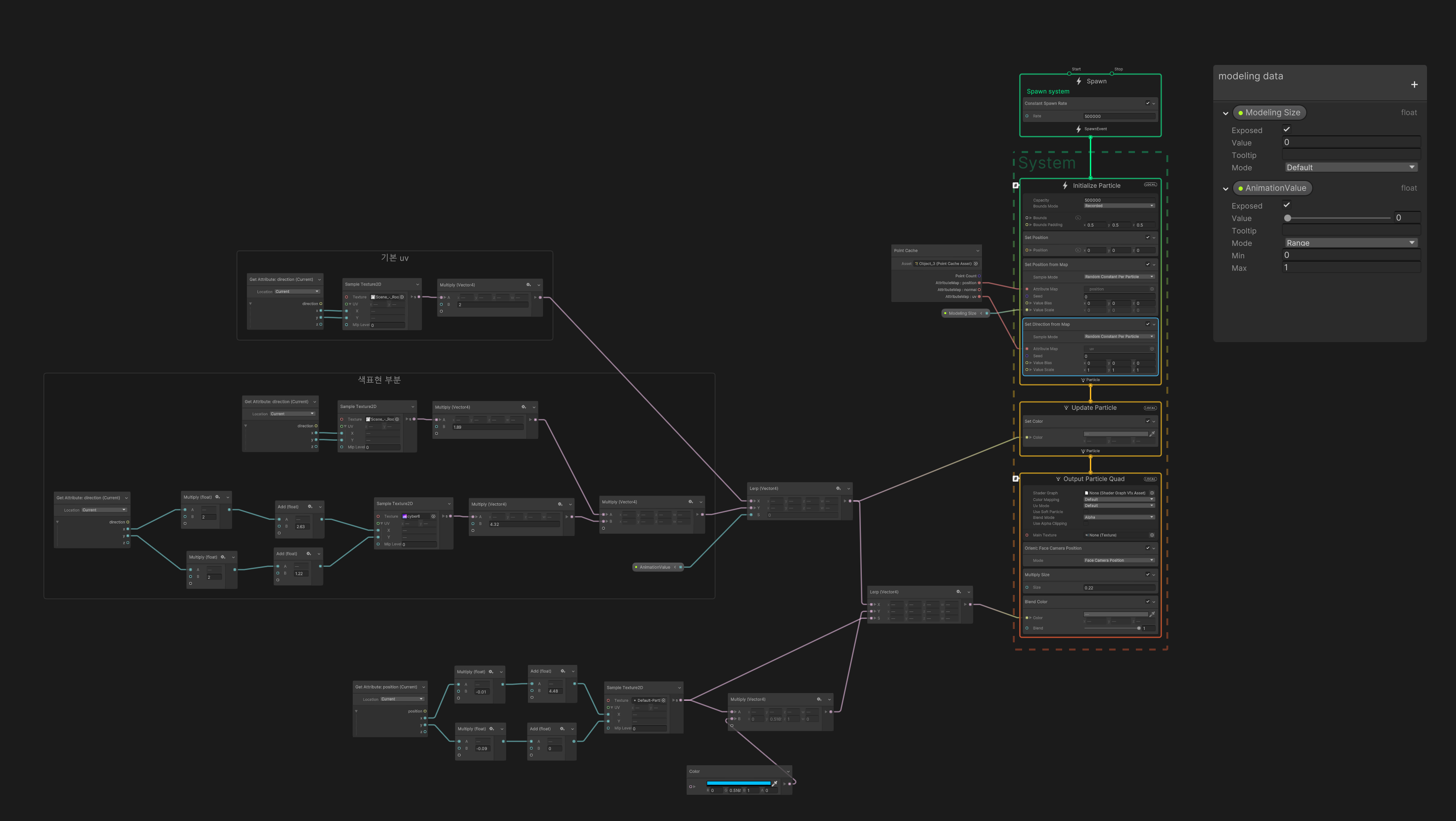Click the gear icon on the 기본 uv Multiply (Vector4) node
This screenshot has width=1456, height=821.
[528, 285]
